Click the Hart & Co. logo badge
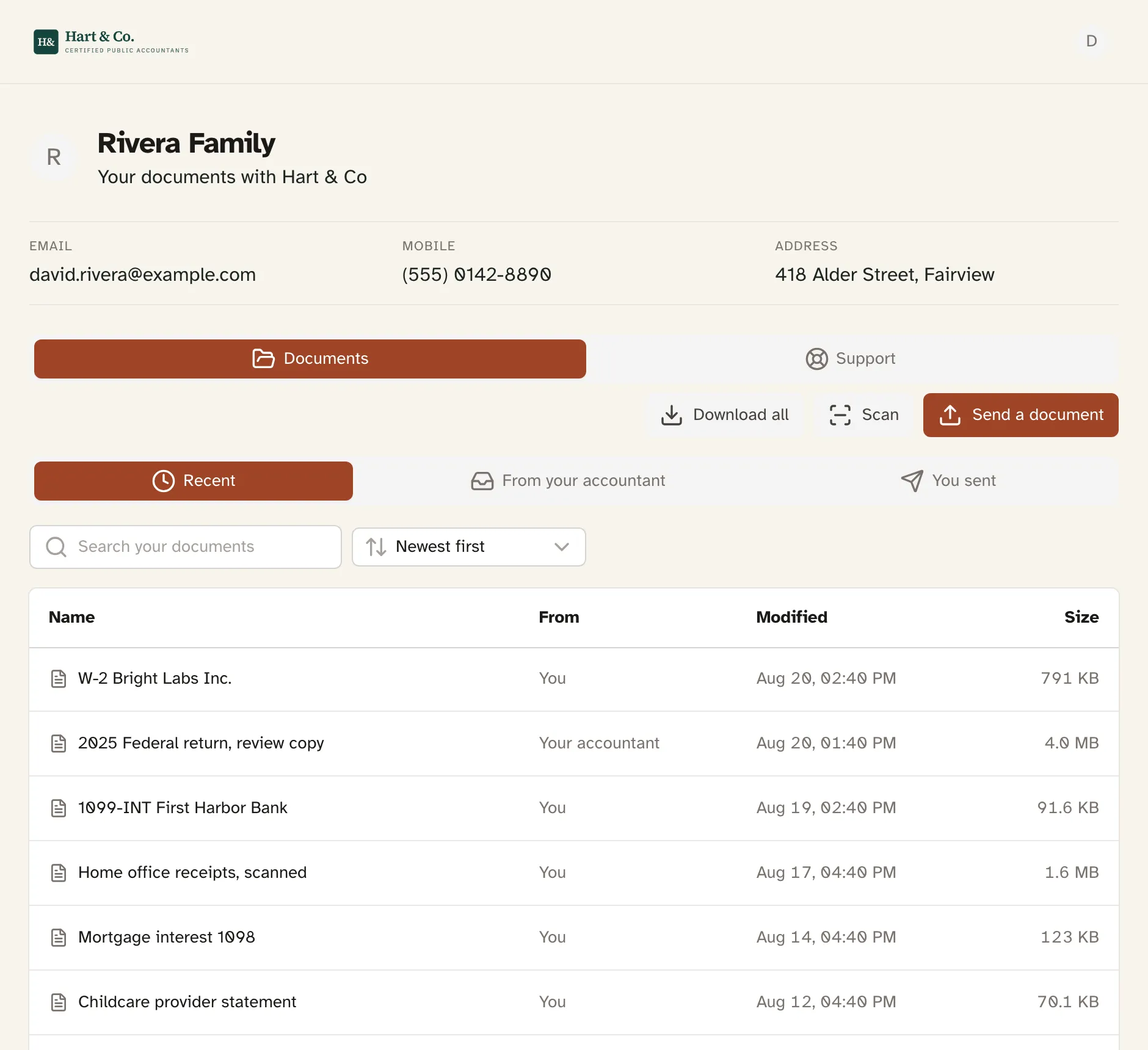 point(46,42)
